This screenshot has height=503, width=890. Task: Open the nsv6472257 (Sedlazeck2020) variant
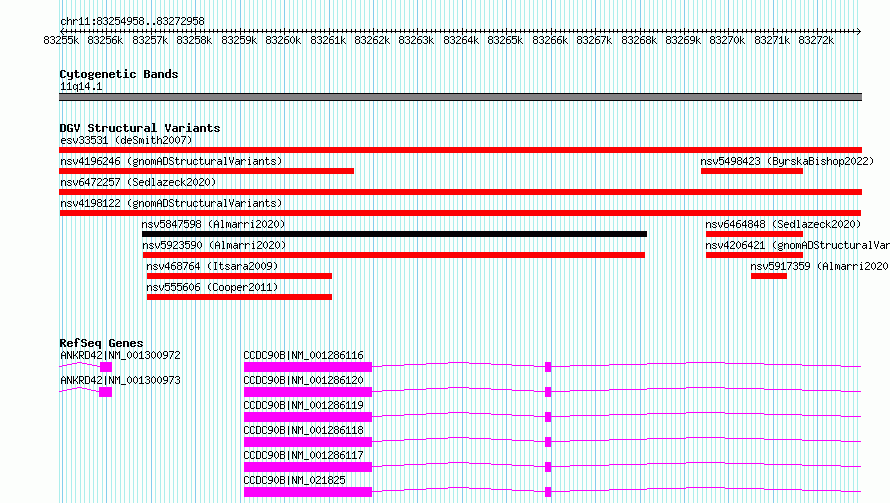(460, 192)
